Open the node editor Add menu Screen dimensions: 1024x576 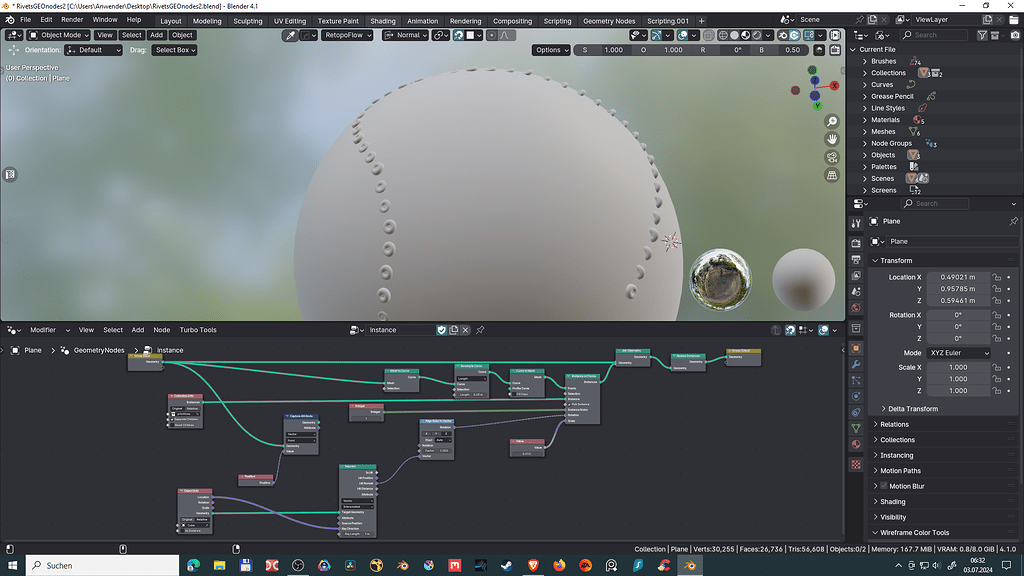click(x=137, y=330)
